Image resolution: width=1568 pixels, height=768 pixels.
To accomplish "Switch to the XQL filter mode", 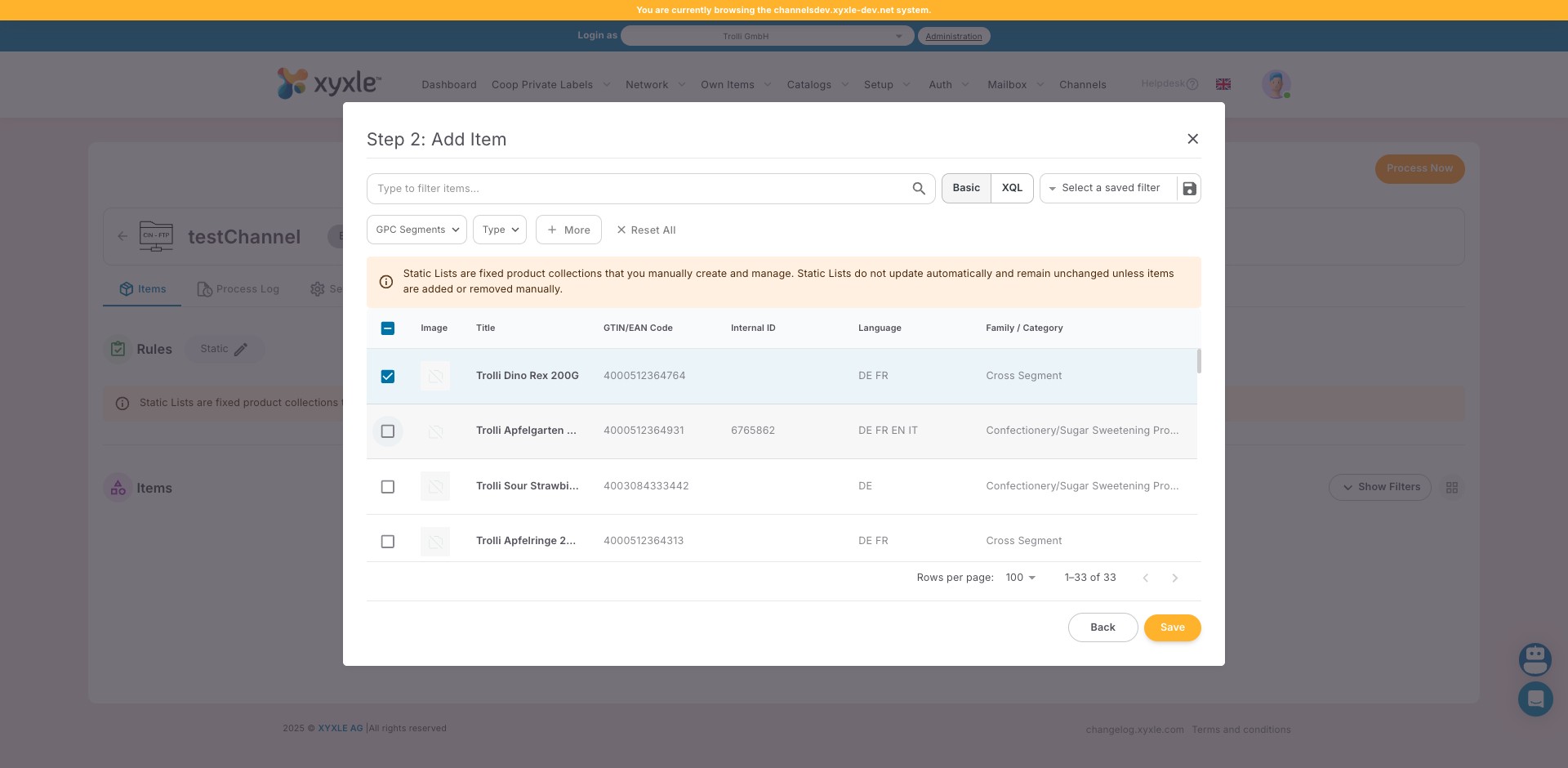I will point(1012,188).
